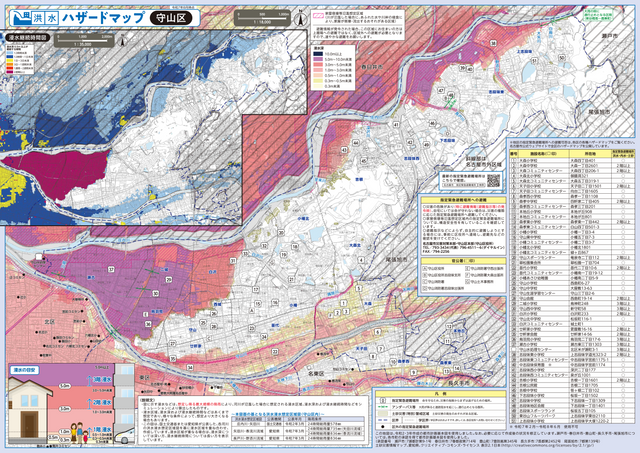Click the 浸水の目安 label
Screen dimensions: 640x453
(x=24, y=370)
